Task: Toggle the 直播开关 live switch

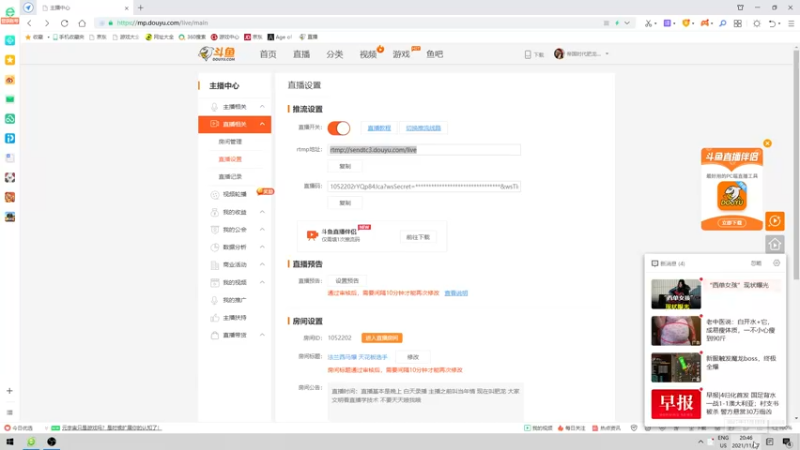Action: click(x=339, y=128)
